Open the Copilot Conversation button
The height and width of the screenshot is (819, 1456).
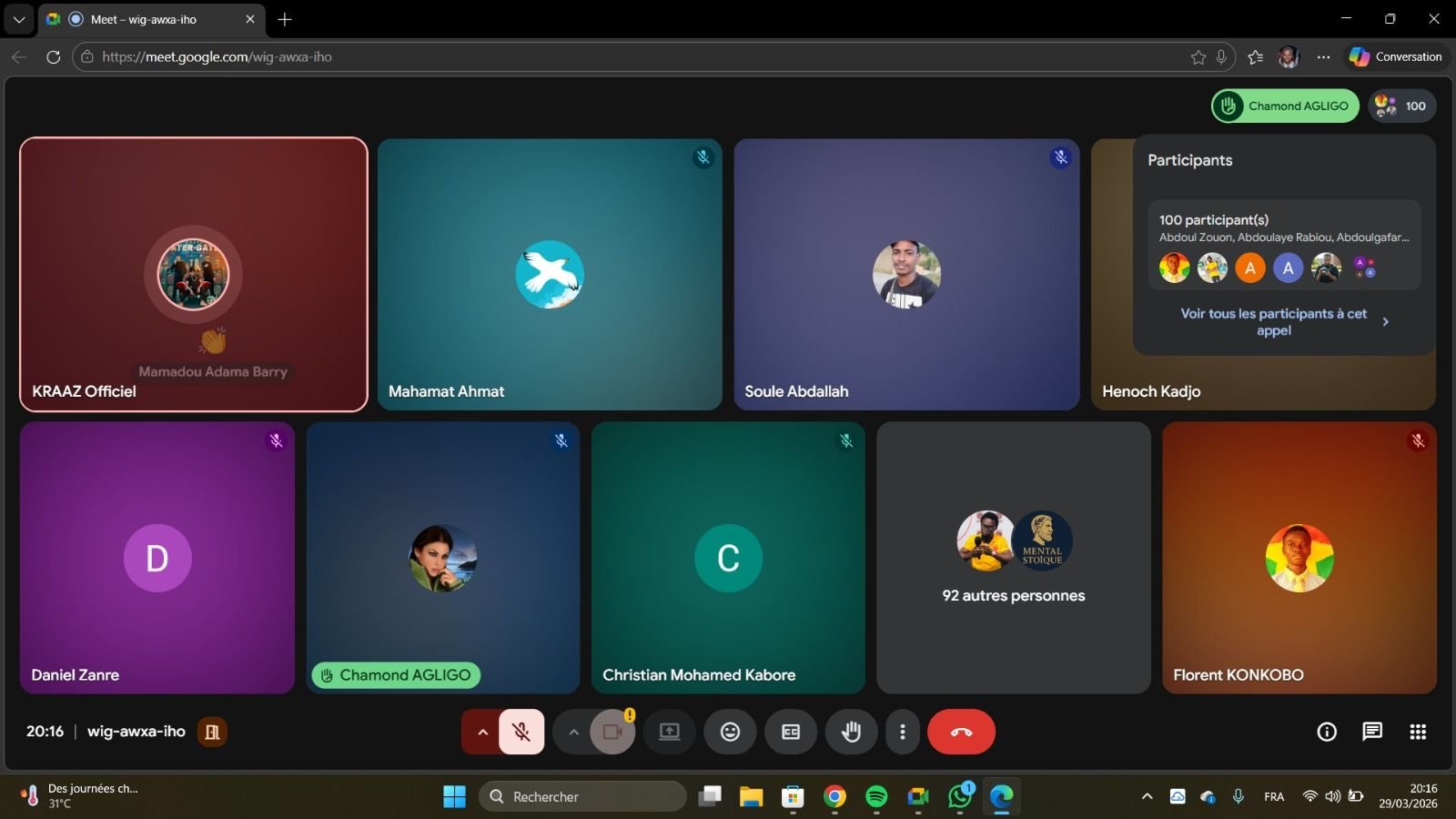point(1396,56)
